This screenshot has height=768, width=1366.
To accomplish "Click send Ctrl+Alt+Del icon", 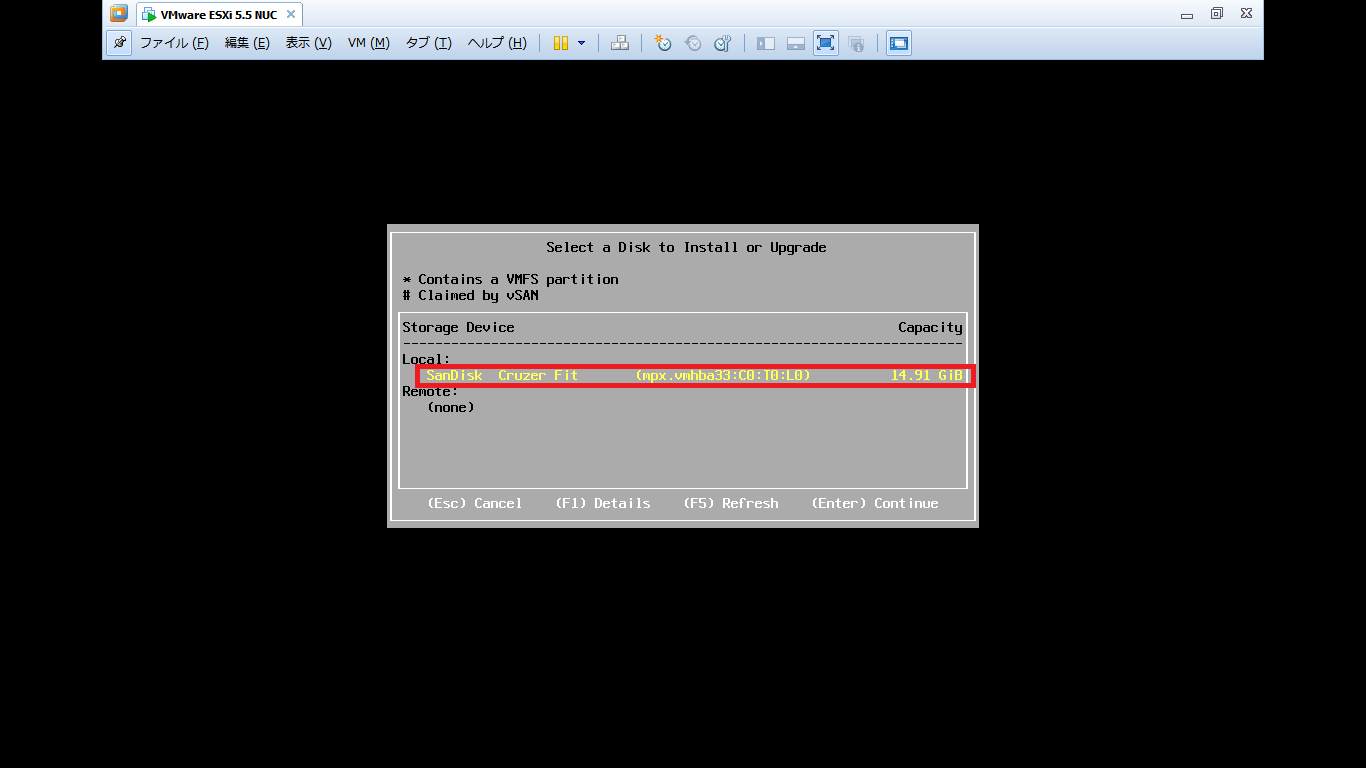I will 620,43.
